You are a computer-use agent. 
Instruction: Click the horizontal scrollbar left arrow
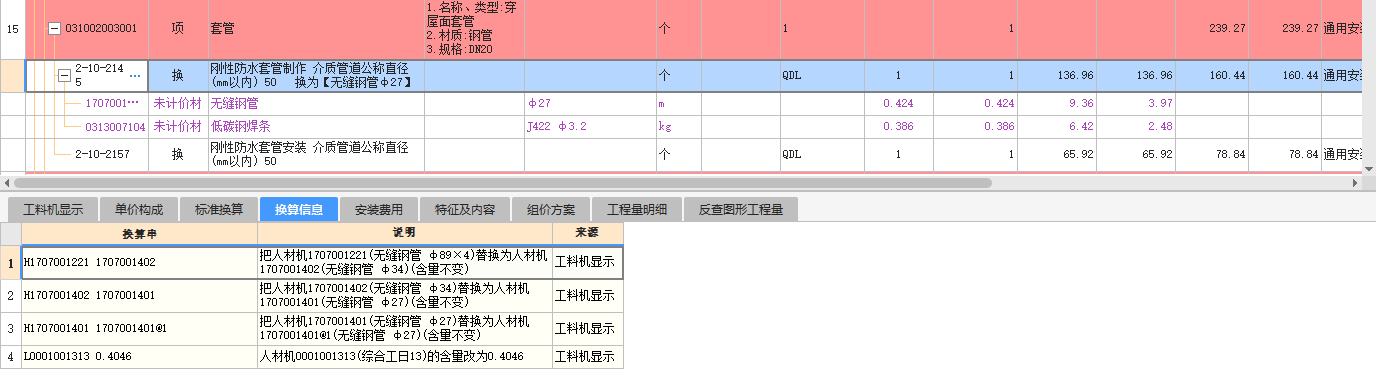pos(7,184)
